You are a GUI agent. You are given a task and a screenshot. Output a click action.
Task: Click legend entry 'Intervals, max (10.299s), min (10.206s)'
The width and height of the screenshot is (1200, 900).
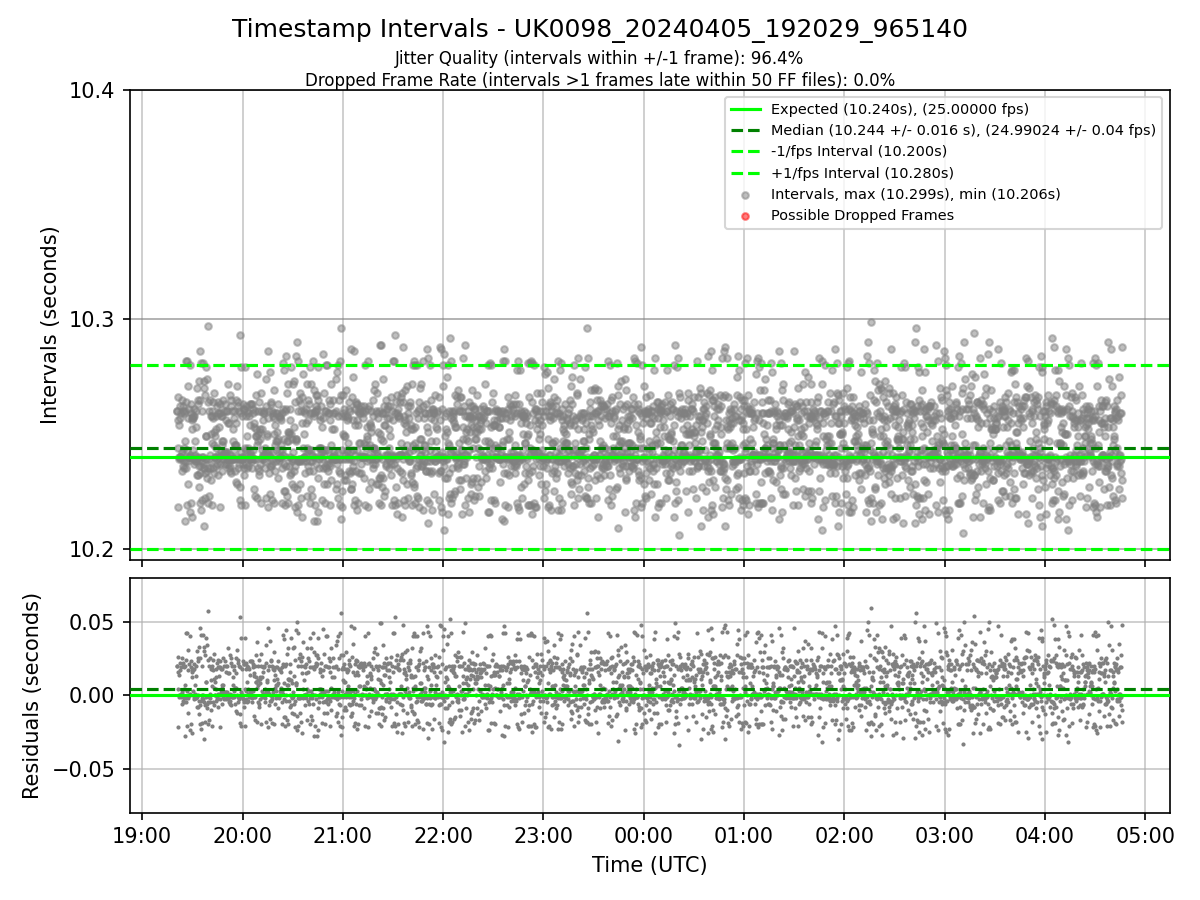point(915,194)
